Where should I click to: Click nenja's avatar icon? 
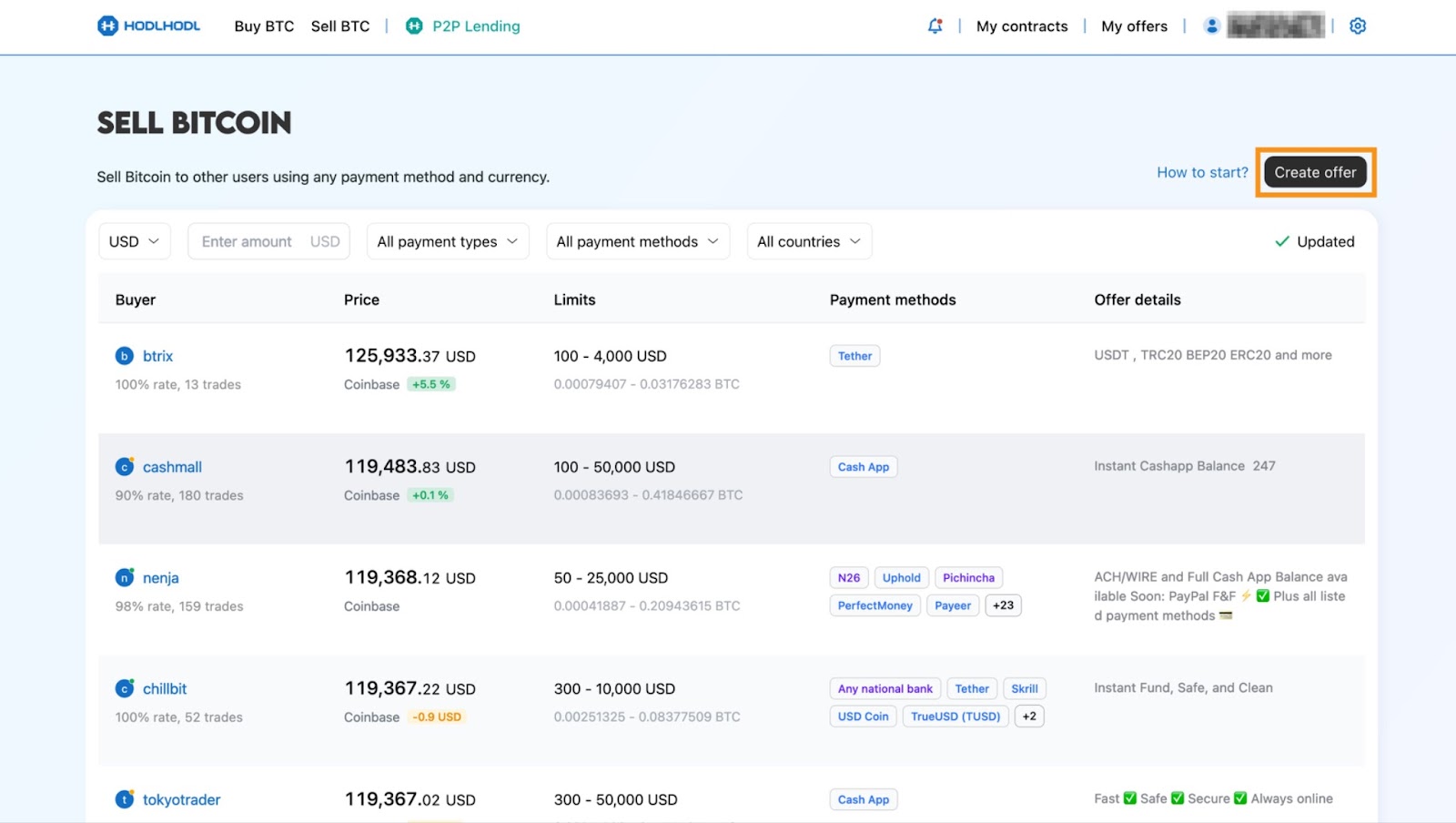pos(125,578)
